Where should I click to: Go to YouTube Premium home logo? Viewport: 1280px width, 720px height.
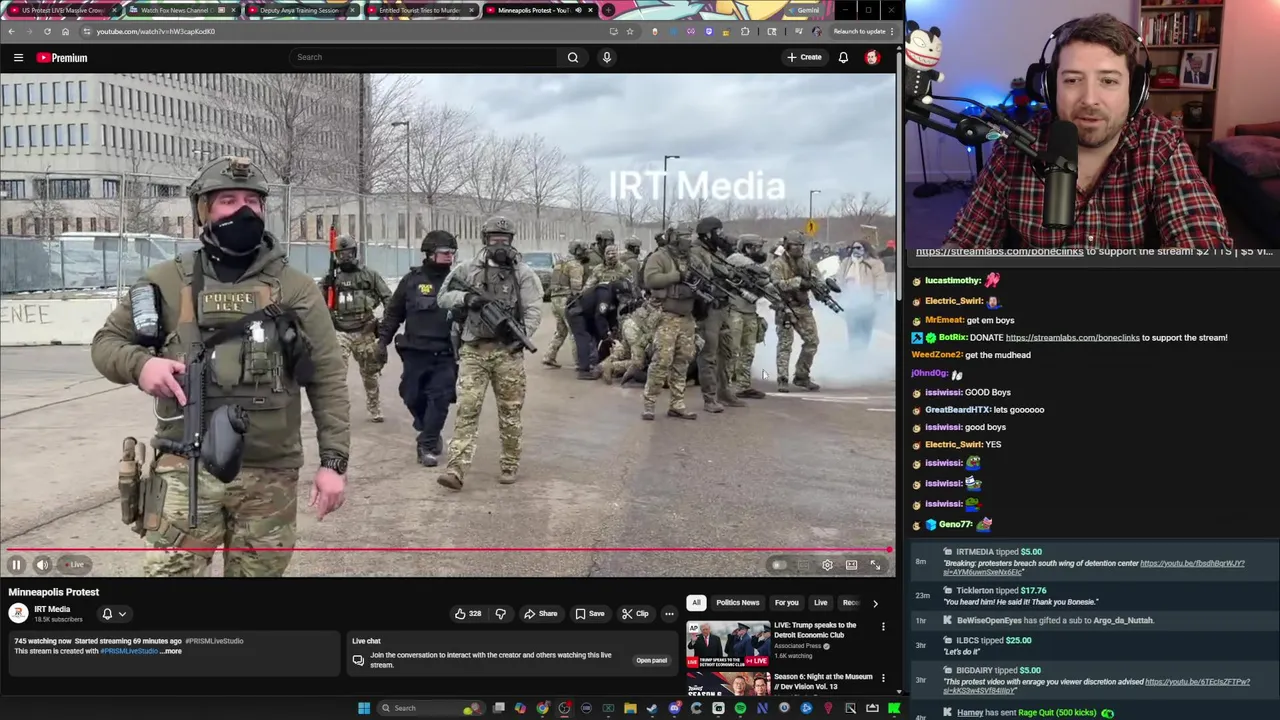click(62, 58)
